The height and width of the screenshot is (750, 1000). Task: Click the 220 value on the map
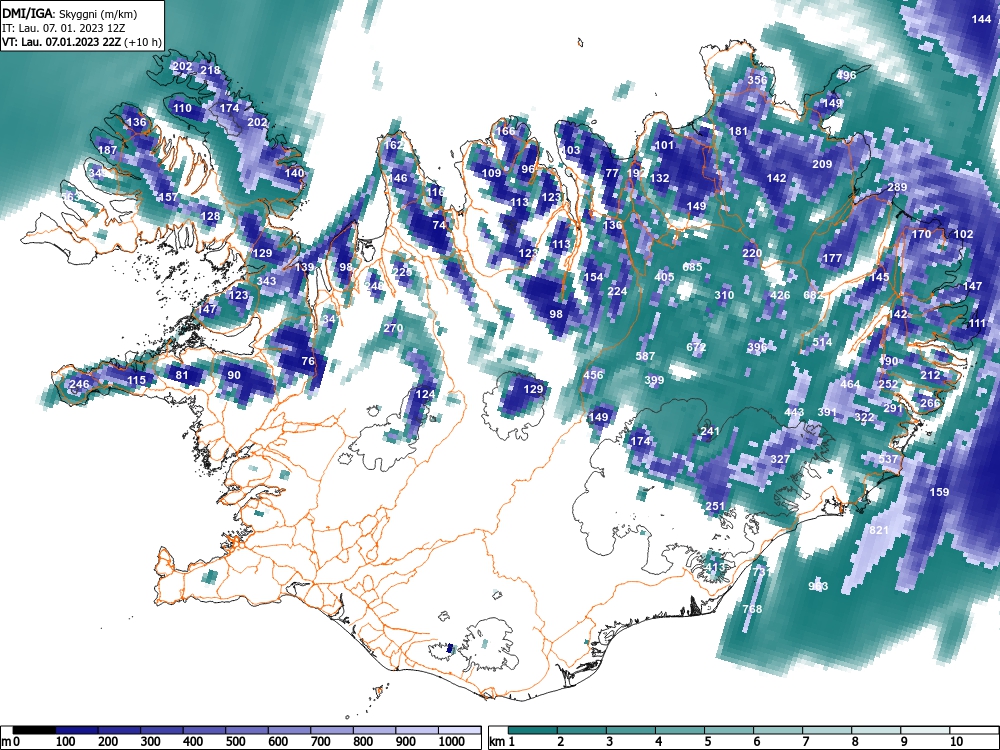click(x=752, y=253)
